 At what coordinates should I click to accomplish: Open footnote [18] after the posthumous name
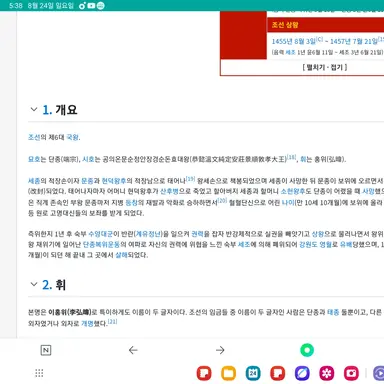(291, 157)
